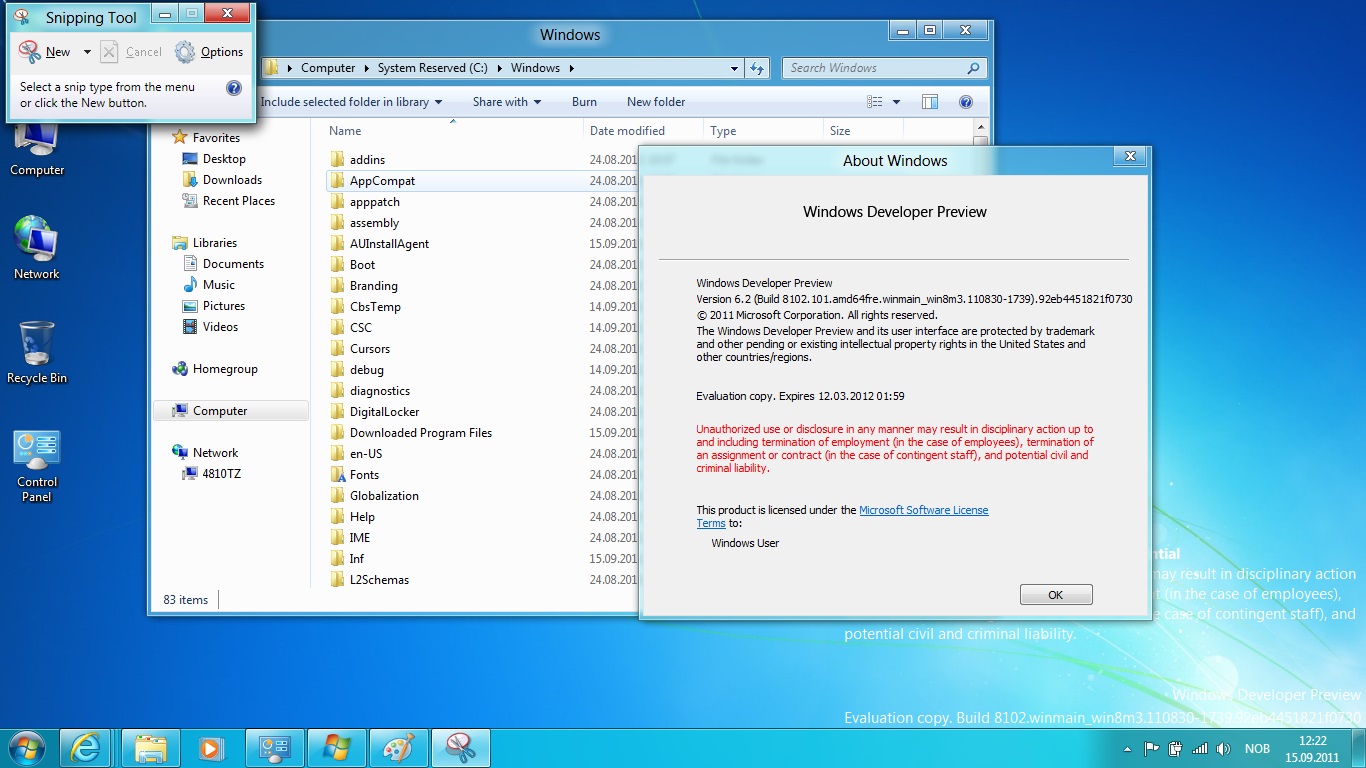This screenshot has height=768, width=1366.
Task: Click the New snip button in Snipping Tool
Action: coord(44,52)
